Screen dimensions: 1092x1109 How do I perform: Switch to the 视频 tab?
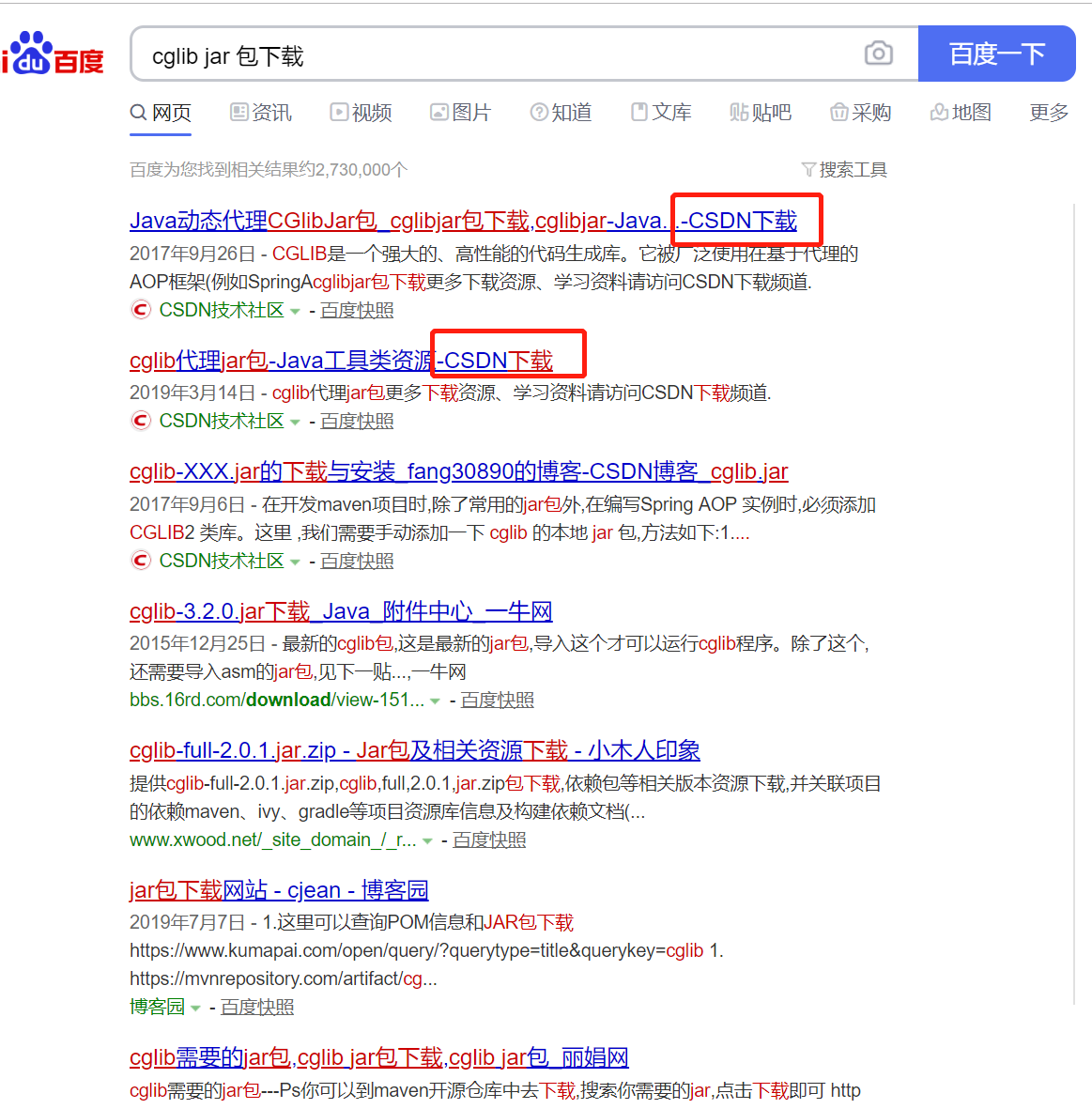point(361,113)
